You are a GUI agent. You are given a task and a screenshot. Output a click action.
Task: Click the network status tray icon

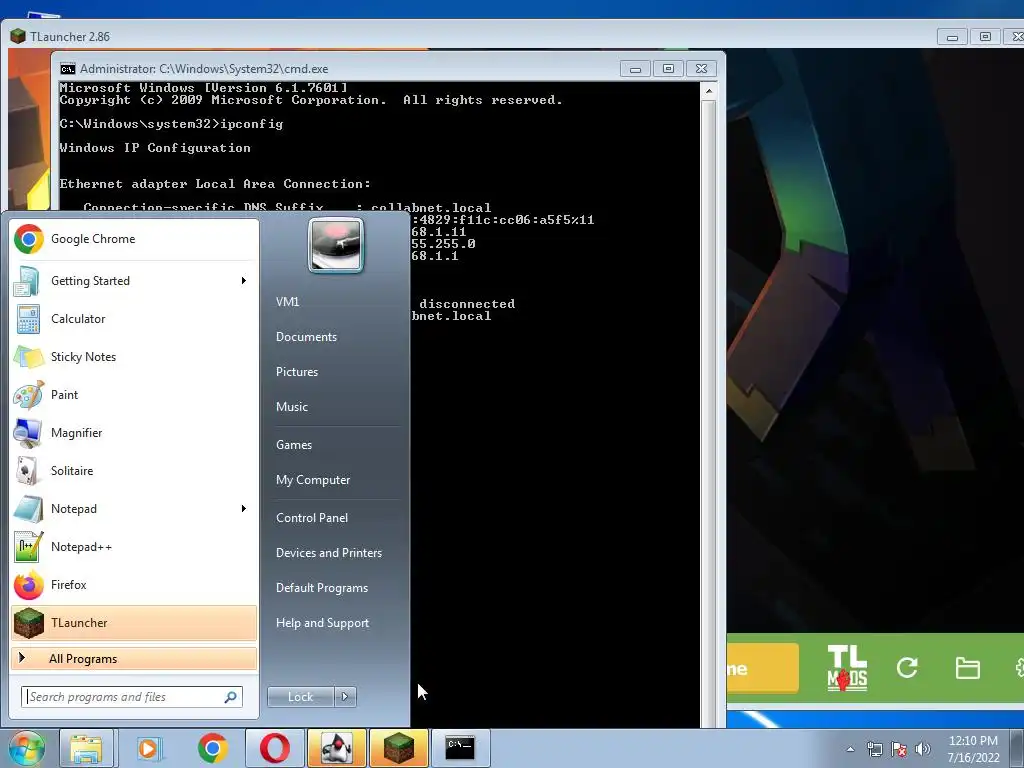(874, 749)
